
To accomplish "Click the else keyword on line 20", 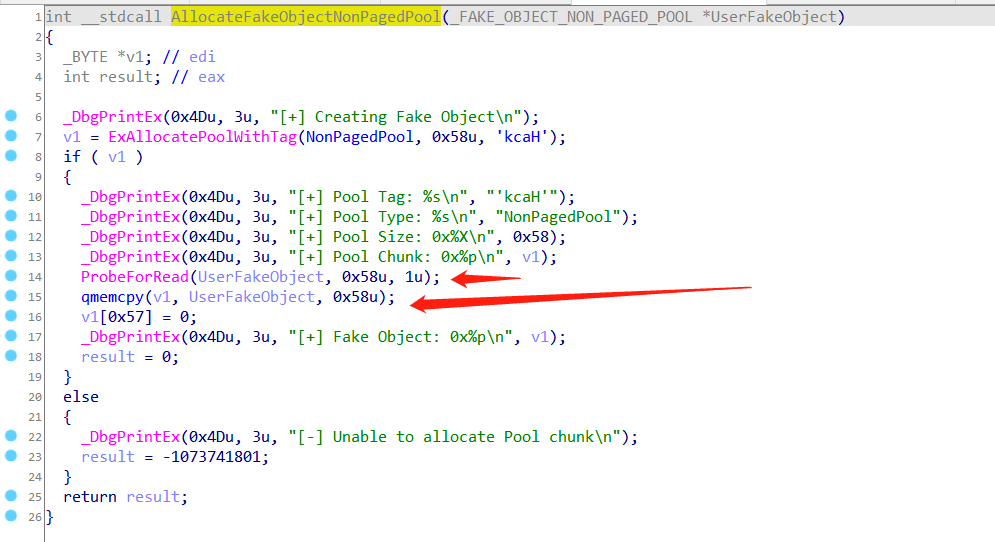I will pyautogui.click(x=81, y=397).
